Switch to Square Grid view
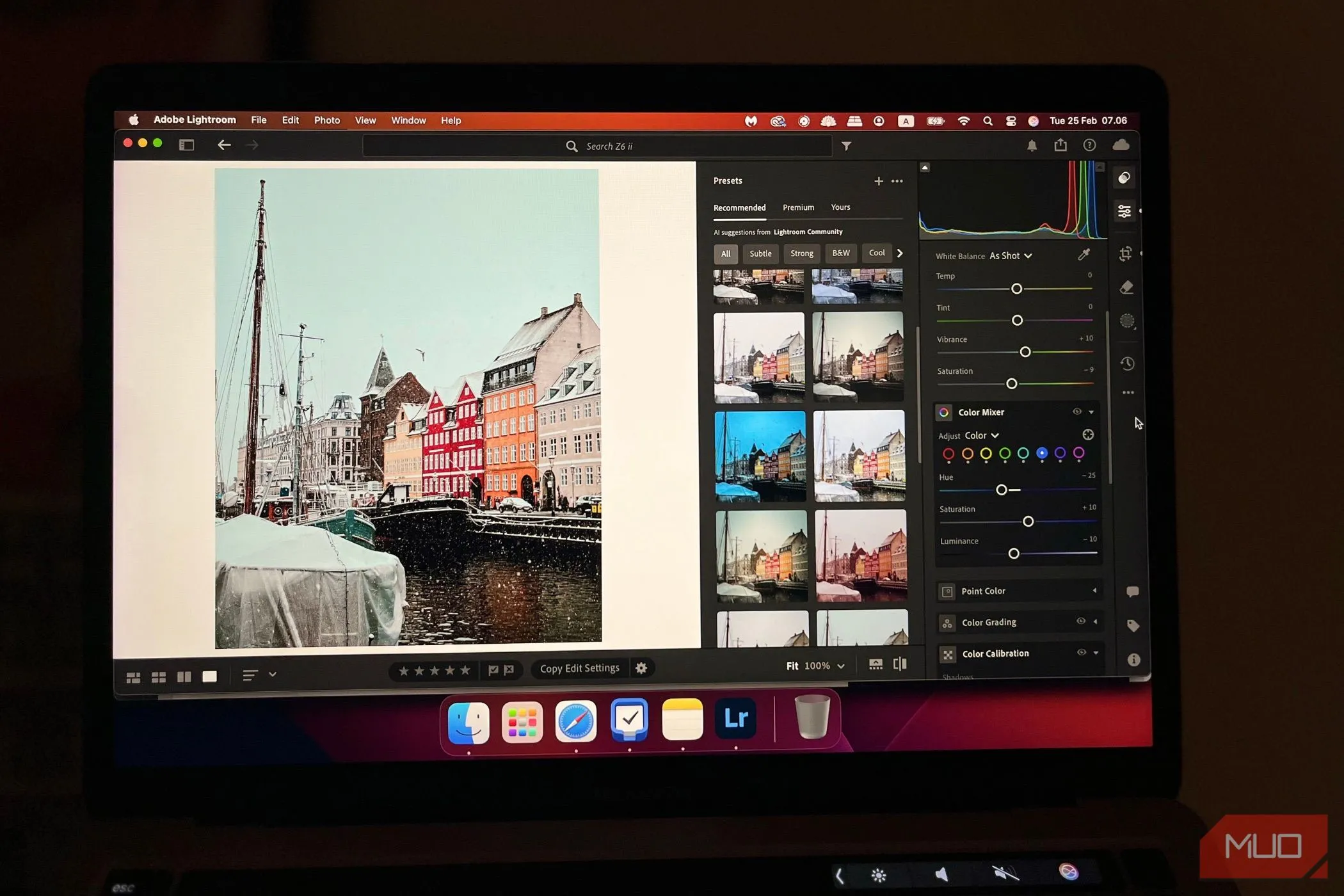The image size is (1344, 896). (158, 677)
